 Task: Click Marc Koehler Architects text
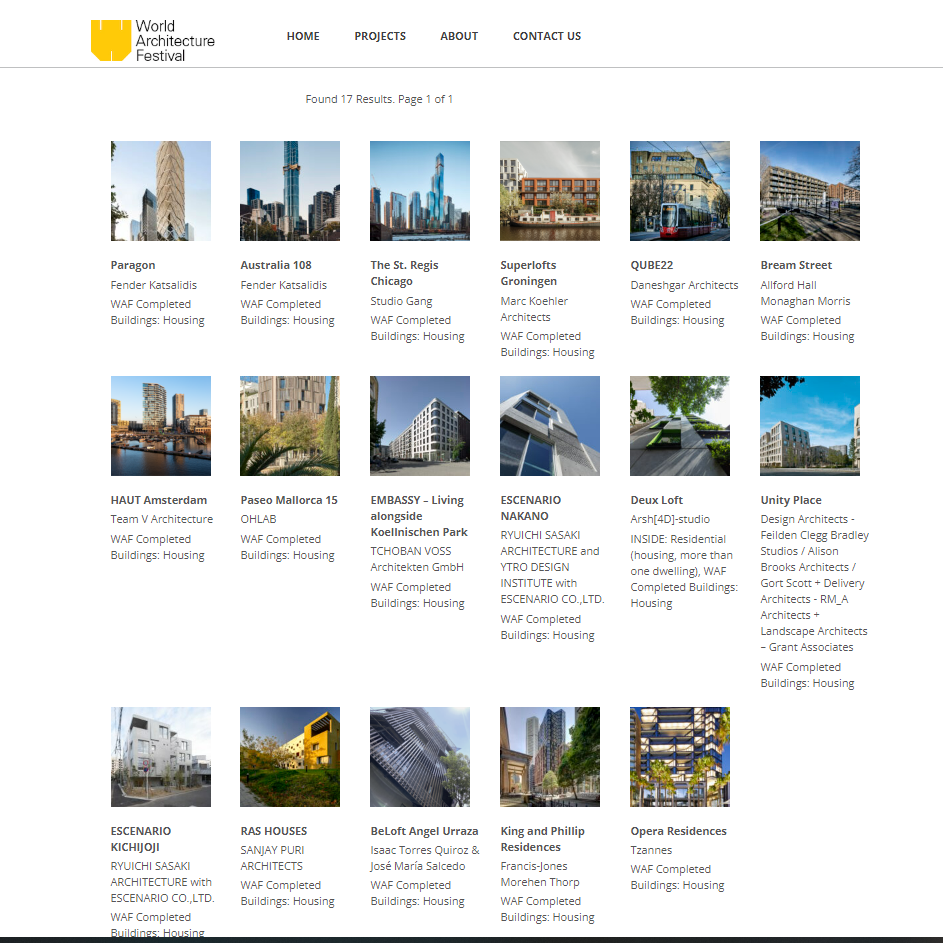tap(534, 309)
